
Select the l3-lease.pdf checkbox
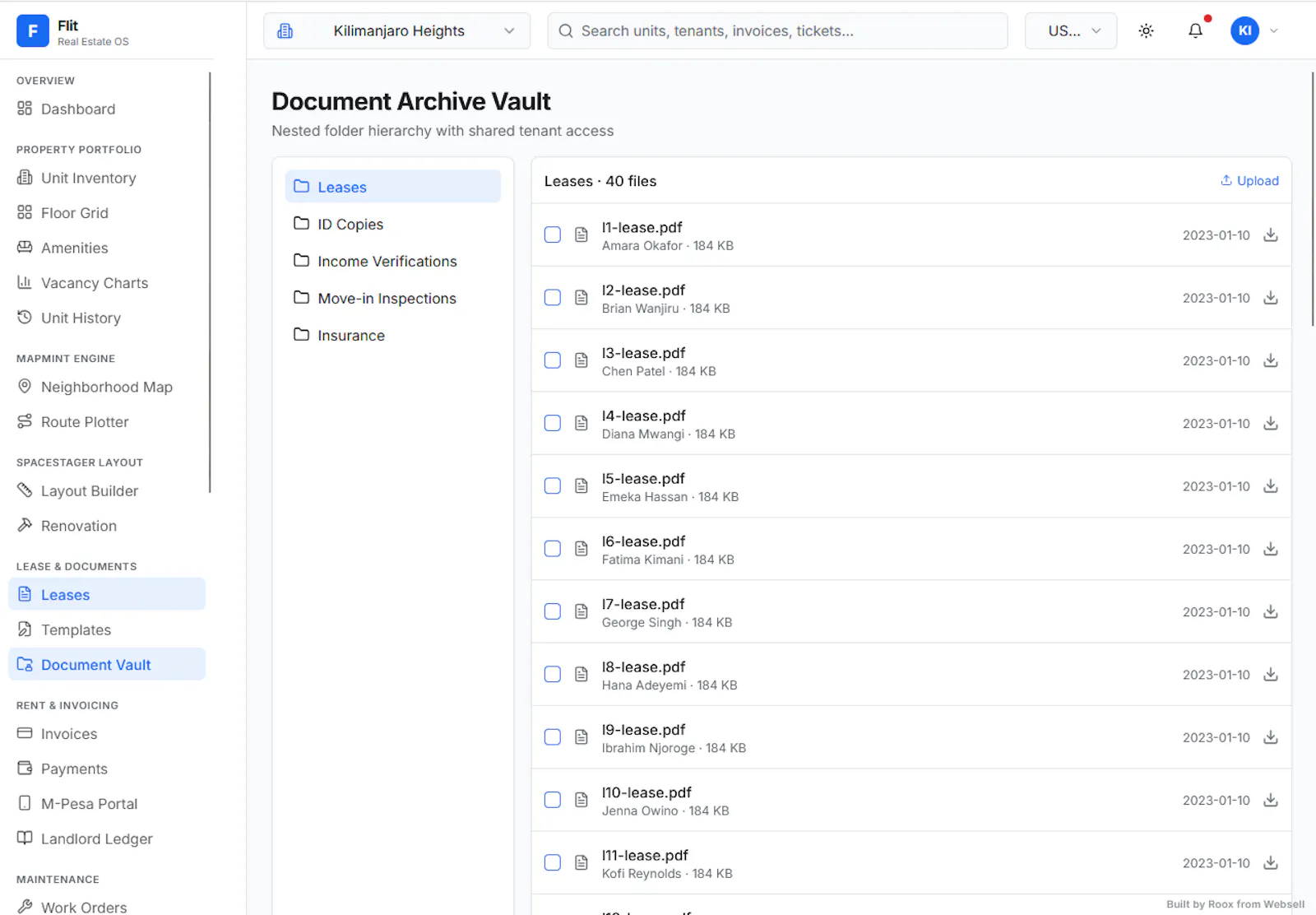click(553, 360)
